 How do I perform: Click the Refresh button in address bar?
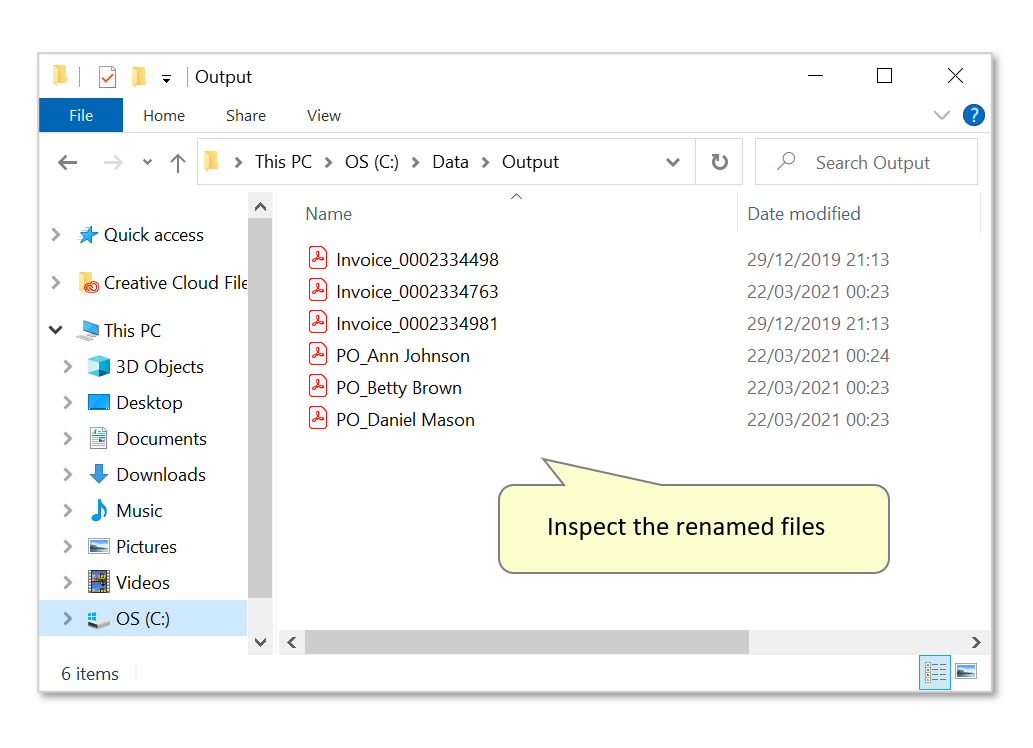[719, 161]
